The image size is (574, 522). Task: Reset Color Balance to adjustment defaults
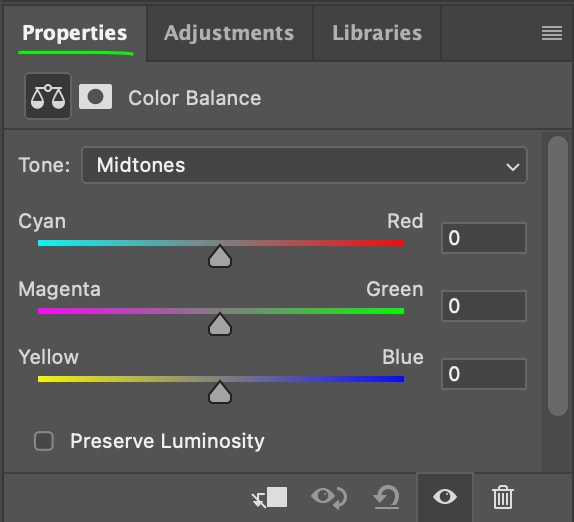[387, 497]
